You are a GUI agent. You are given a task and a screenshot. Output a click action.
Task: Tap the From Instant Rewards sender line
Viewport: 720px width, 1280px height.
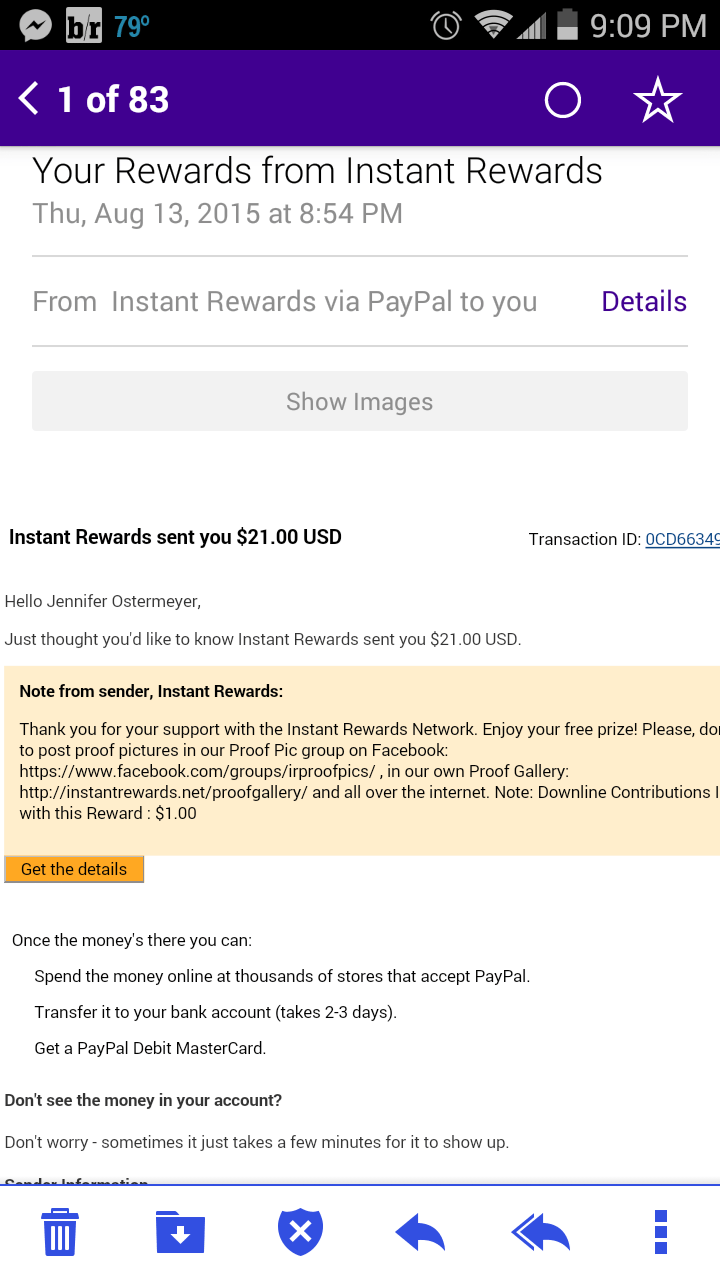click(285, 301)
